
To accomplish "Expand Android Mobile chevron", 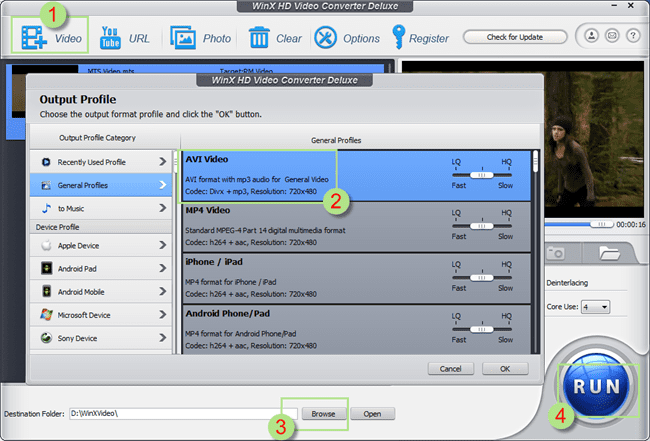I will (x=162, y=291).
